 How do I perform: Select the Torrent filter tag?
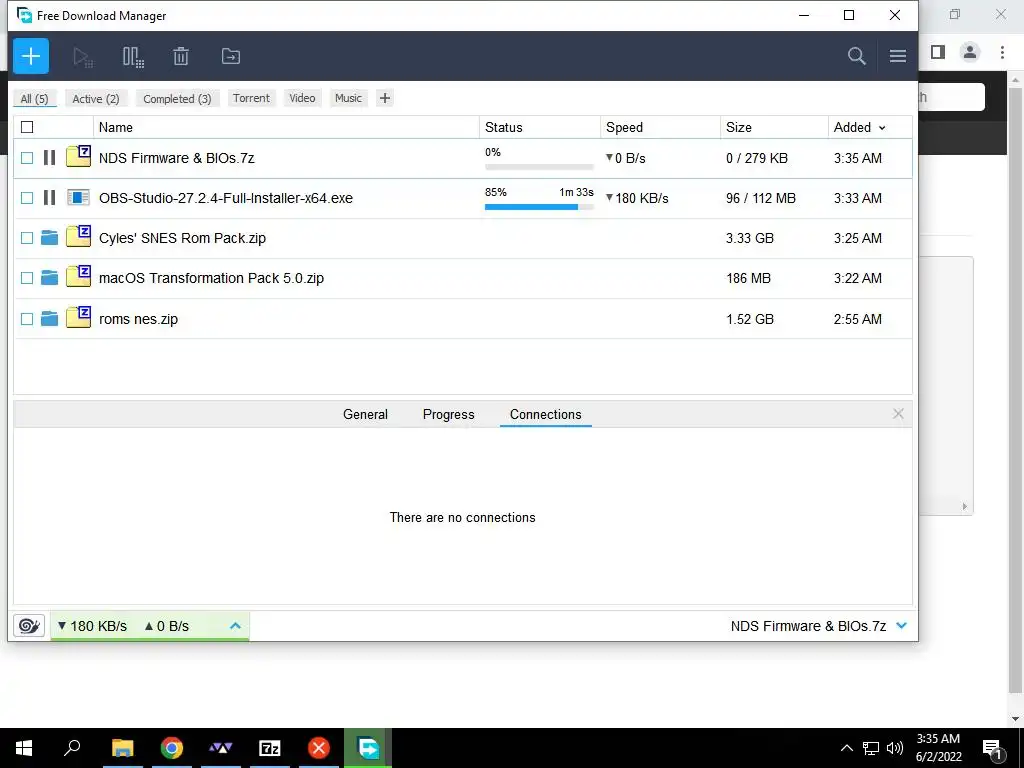coord(251,98)
